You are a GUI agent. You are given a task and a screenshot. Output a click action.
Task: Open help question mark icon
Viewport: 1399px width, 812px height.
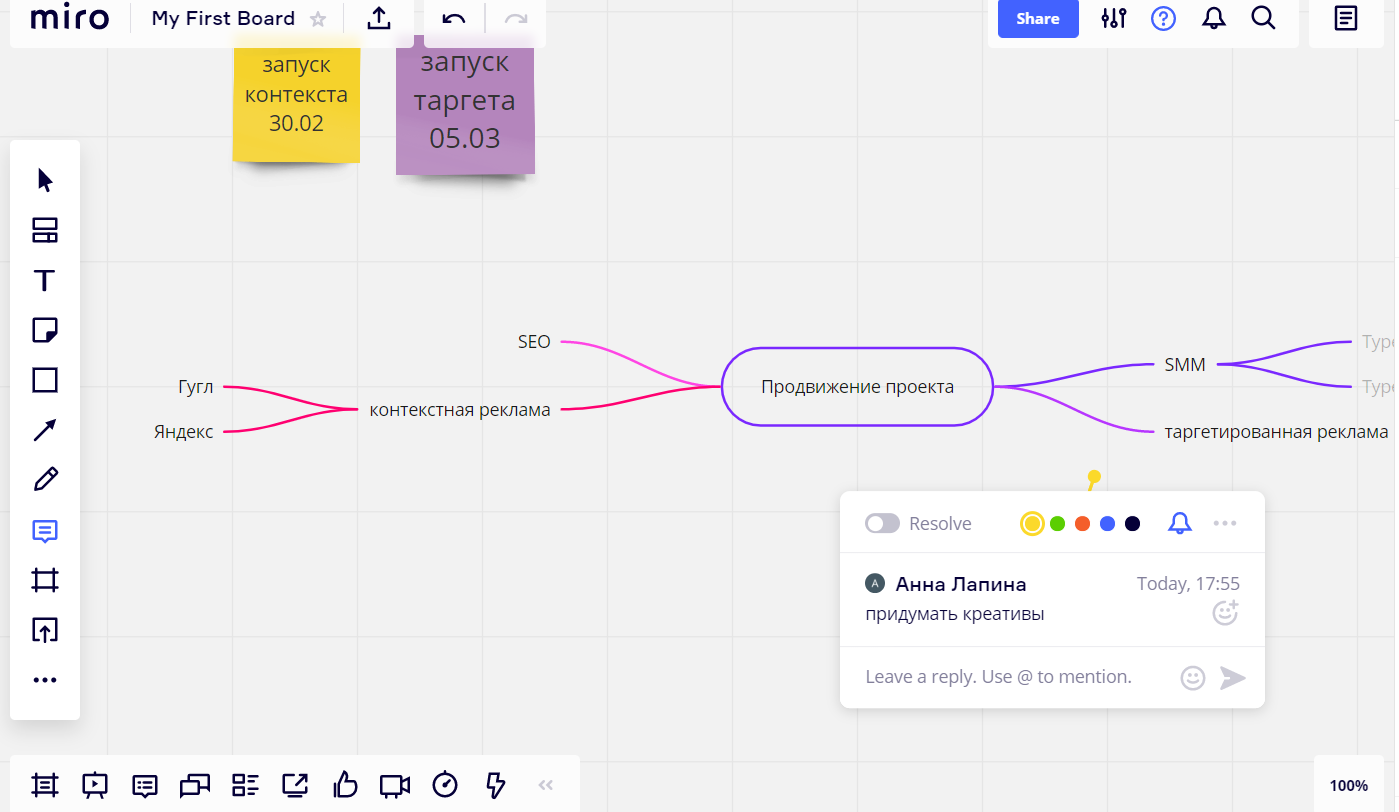(1163, 18)
